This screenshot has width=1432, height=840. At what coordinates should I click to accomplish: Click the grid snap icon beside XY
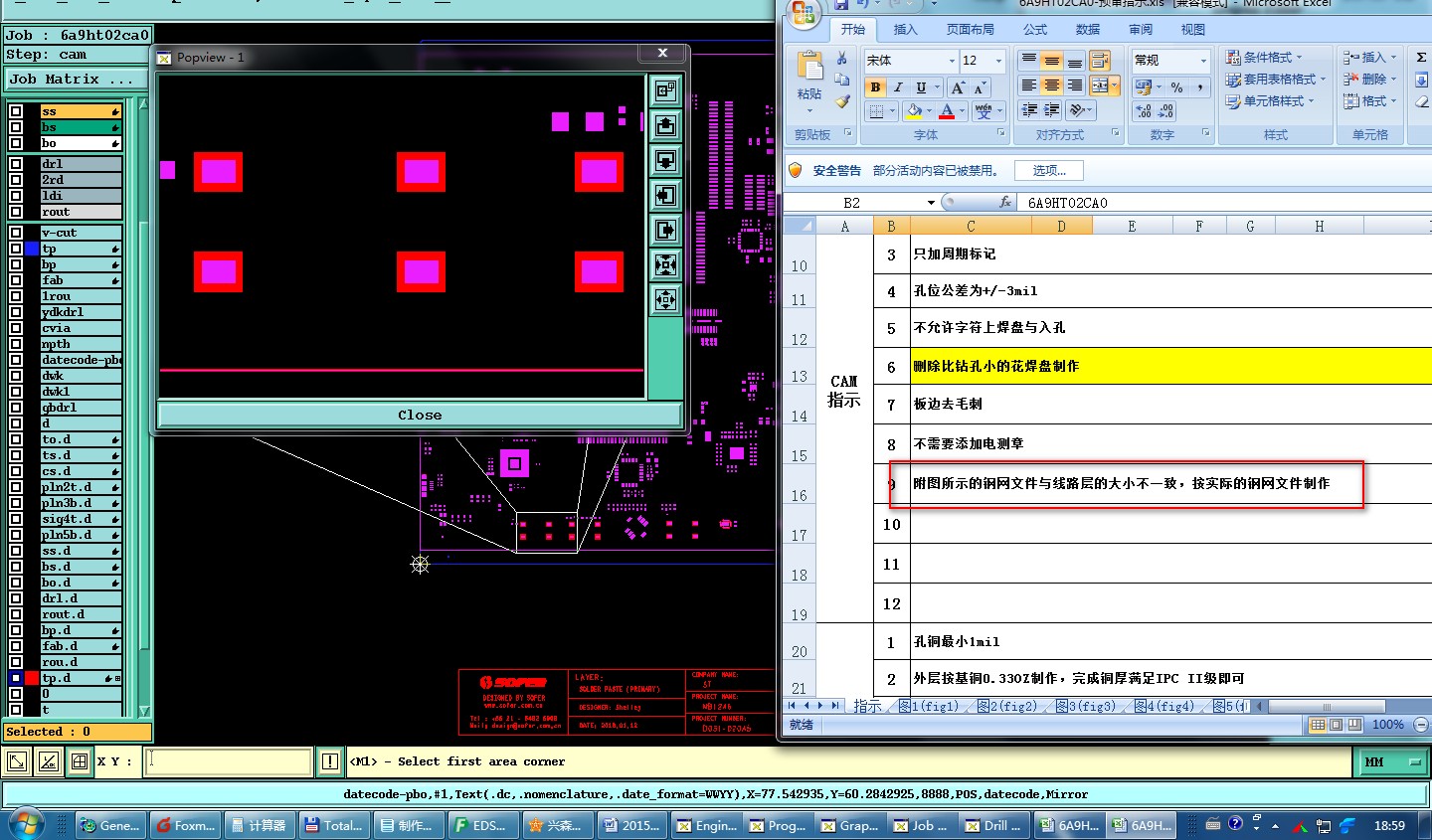(79, 762)
